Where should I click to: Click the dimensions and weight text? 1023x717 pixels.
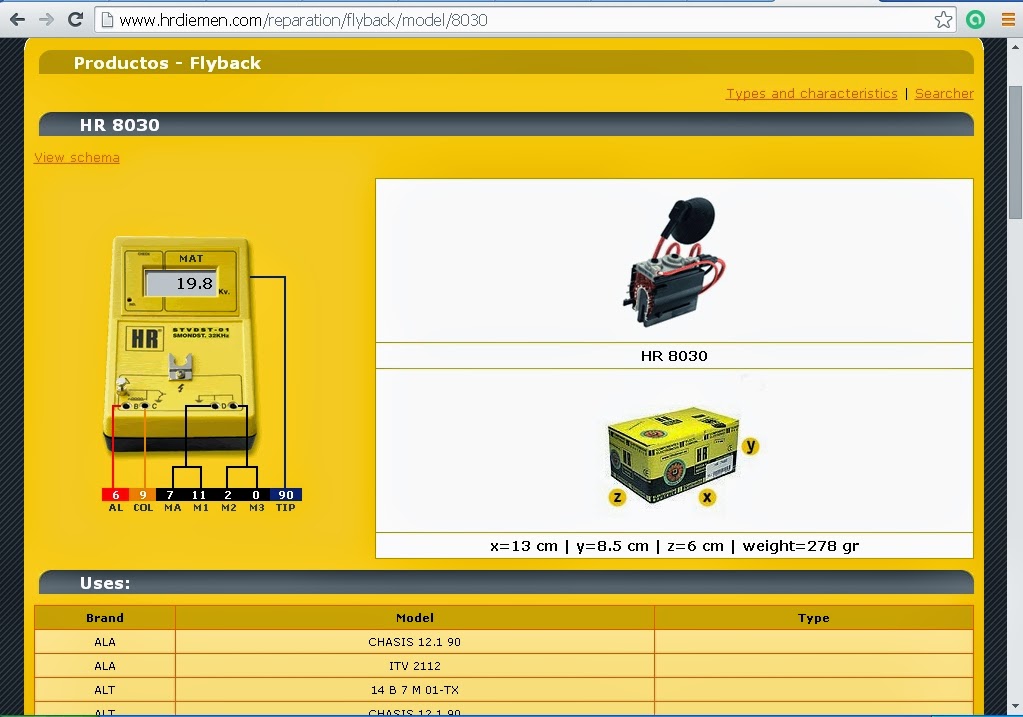tap(674, 545)
